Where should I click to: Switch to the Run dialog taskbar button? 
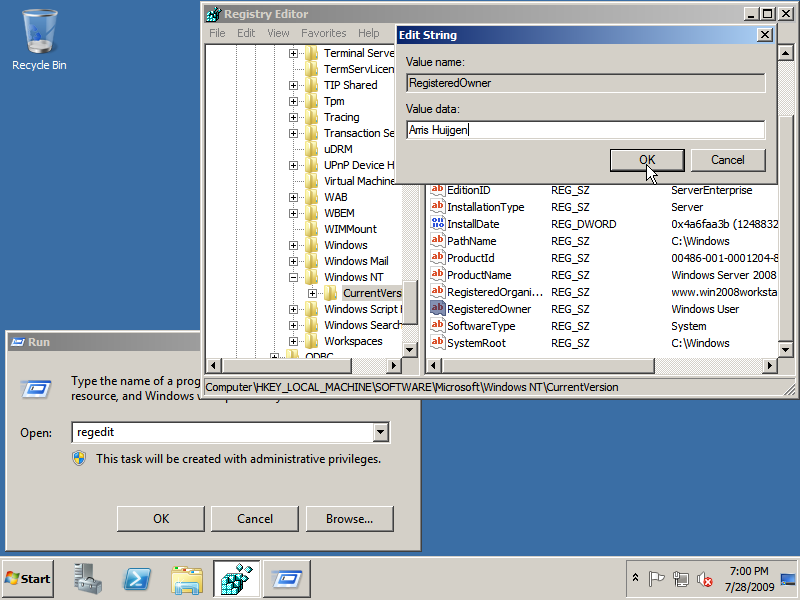[x=287, y=579]
